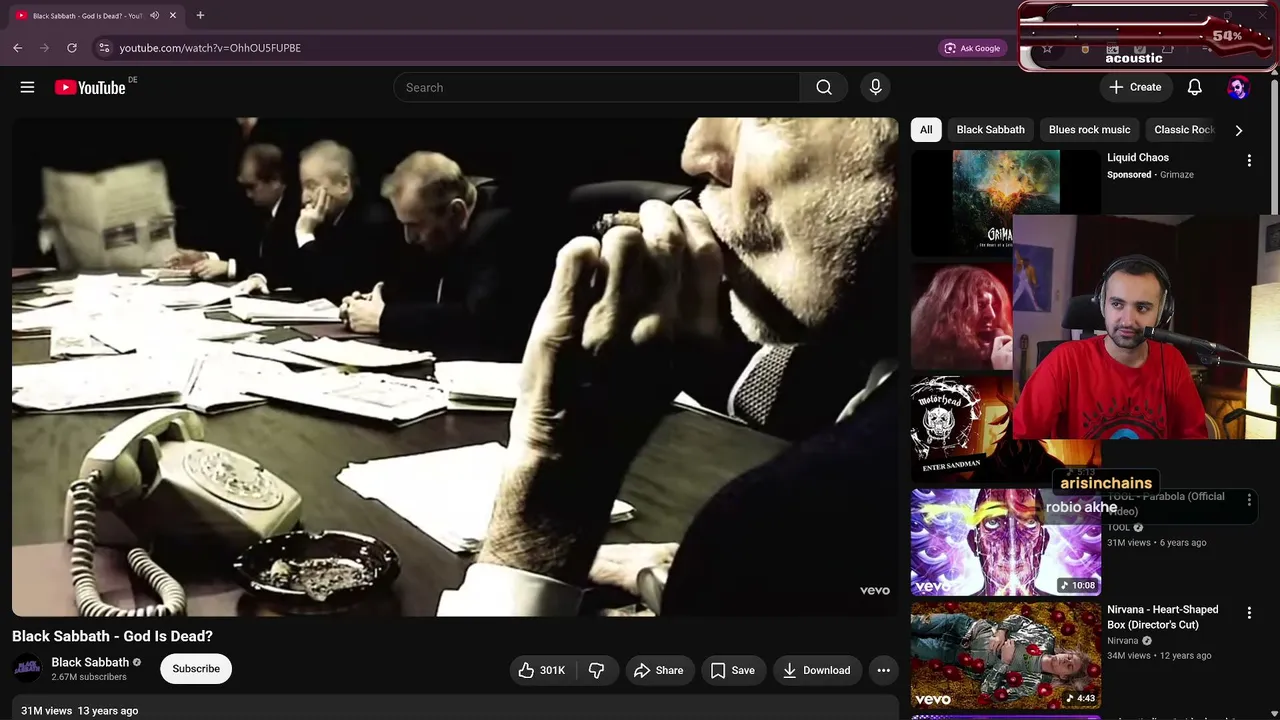Open the account avatar menu
This screenshot has width=1280, height=720.
1238,87
